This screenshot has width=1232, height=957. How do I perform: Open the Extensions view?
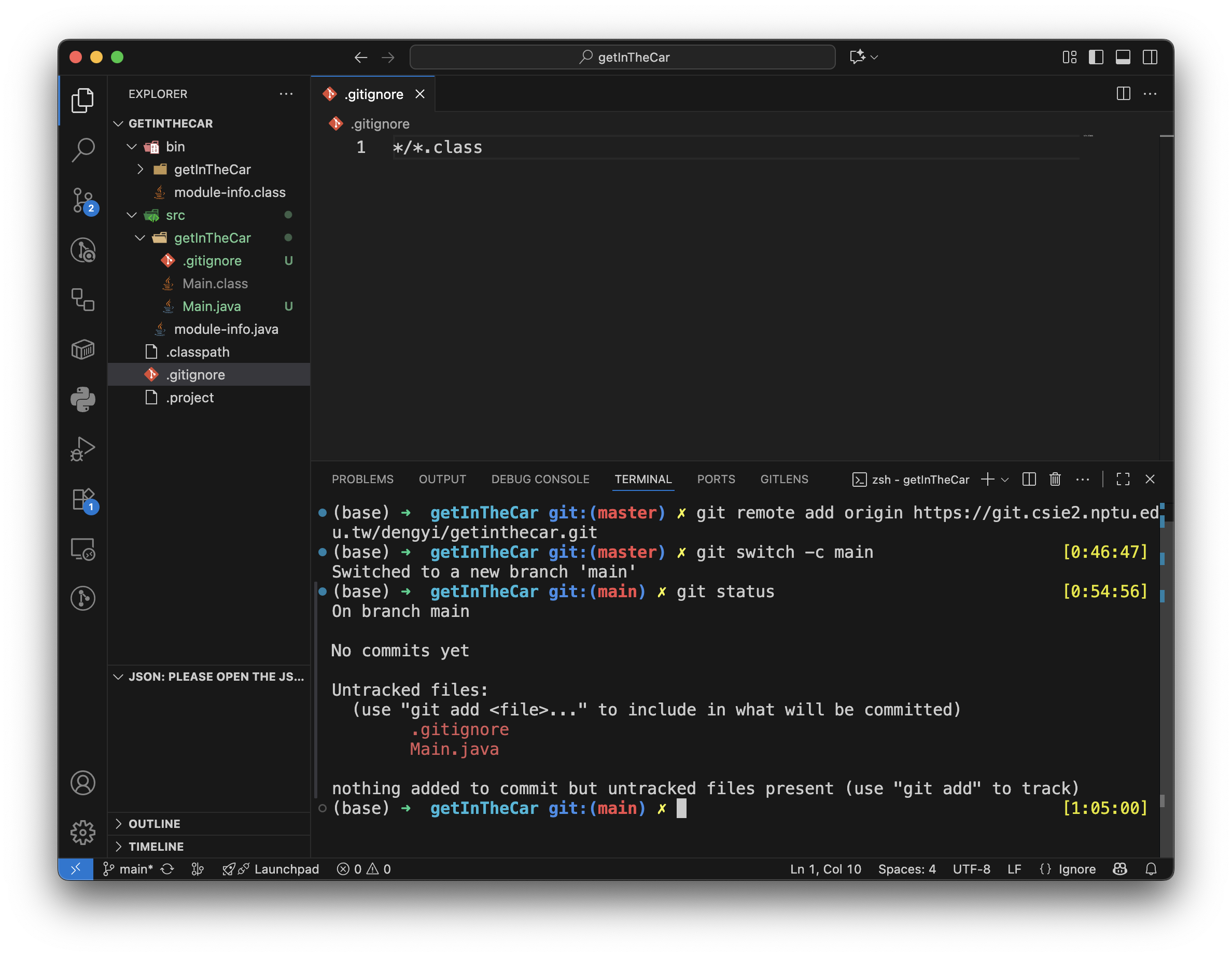(x=83, y=499)
